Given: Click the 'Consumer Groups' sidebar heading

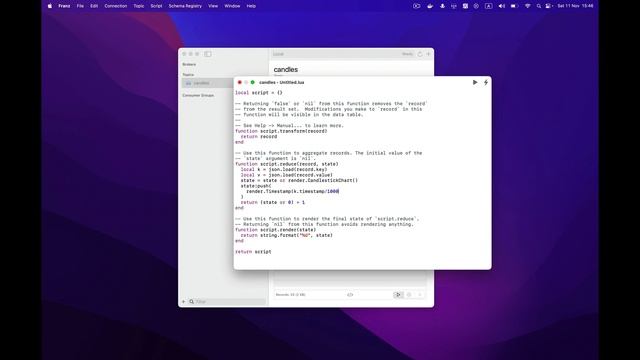Looking at the screenshot, I should (x=198, y=96).
